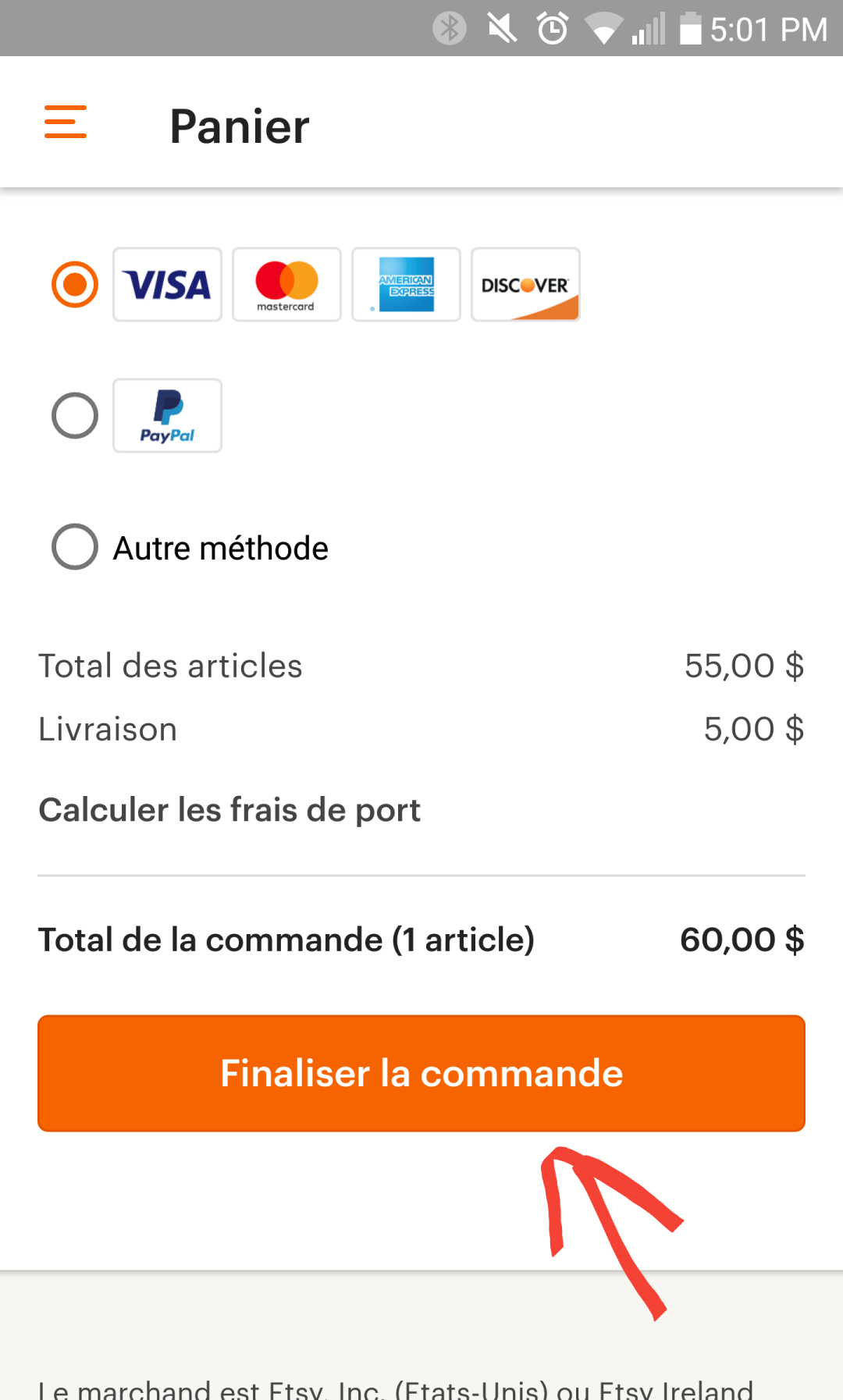The width and height of the screenshot is (843, 1400).
Task: Tap the Panier page title
Action: 240,126
